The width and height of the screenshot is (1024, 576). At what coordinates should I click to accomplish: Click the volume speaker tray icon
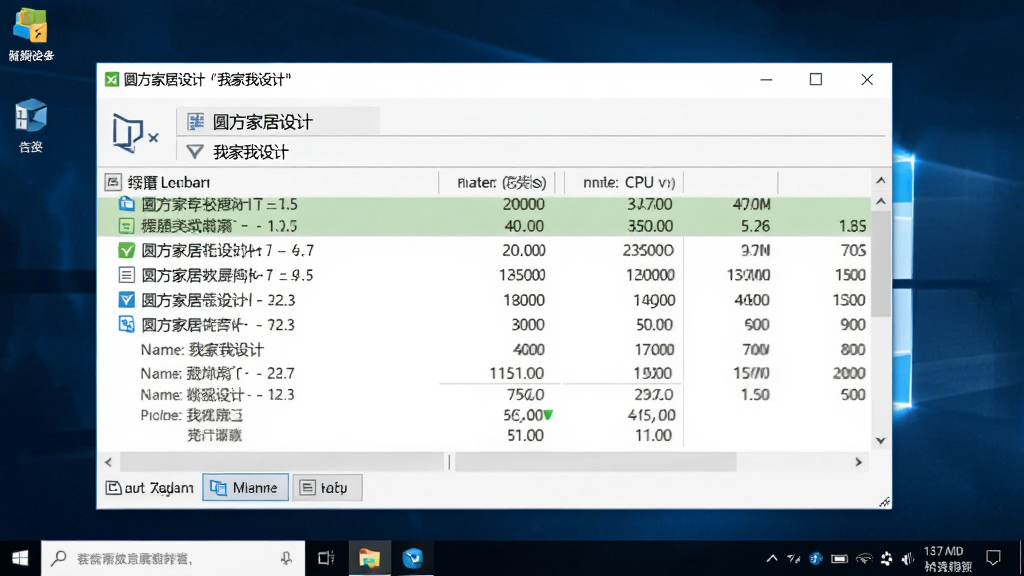[x=908, y=558]
